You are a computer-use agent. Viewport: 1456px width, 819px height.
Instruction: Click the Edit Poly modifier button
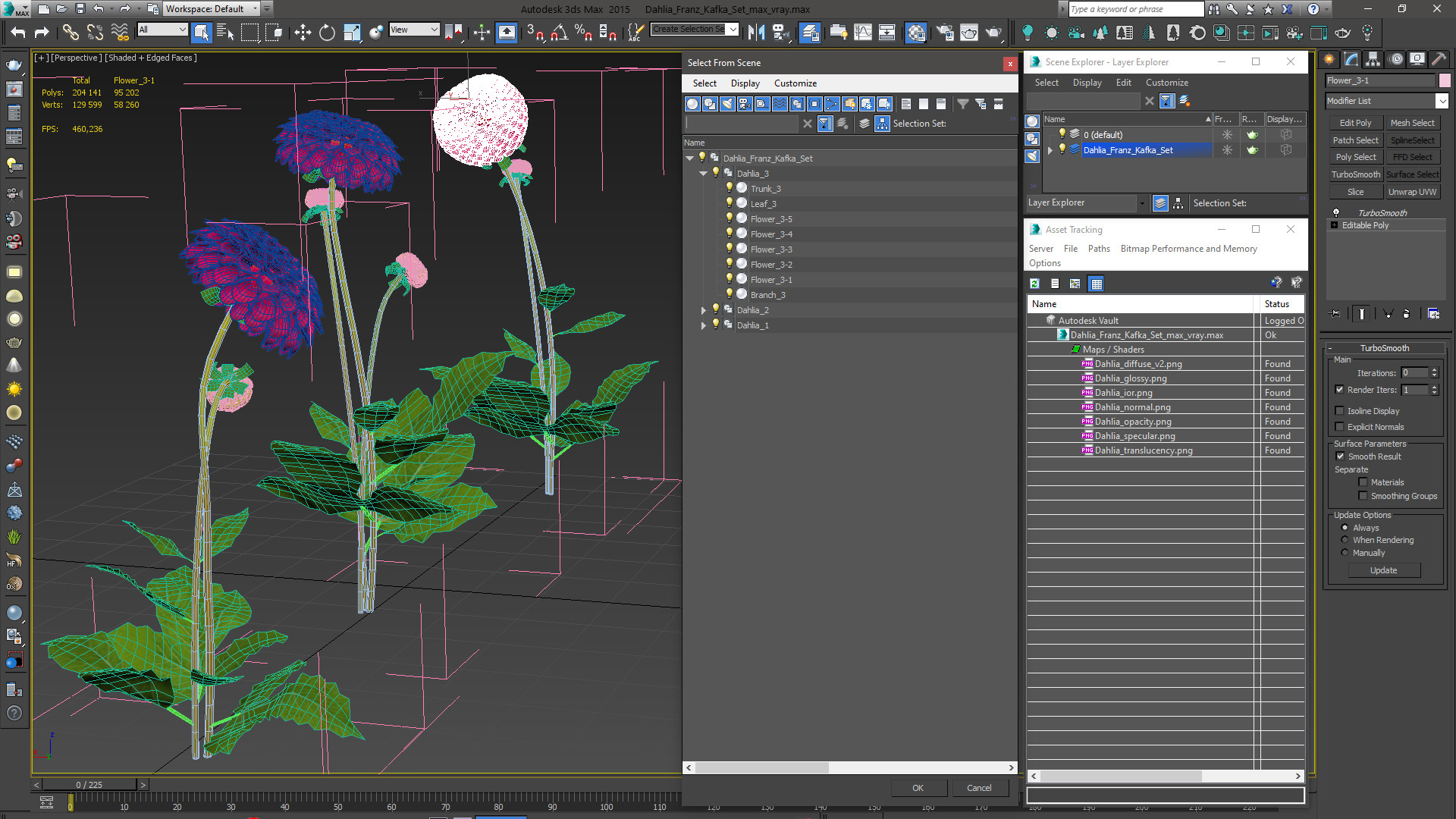click(x=1355, y=123)
